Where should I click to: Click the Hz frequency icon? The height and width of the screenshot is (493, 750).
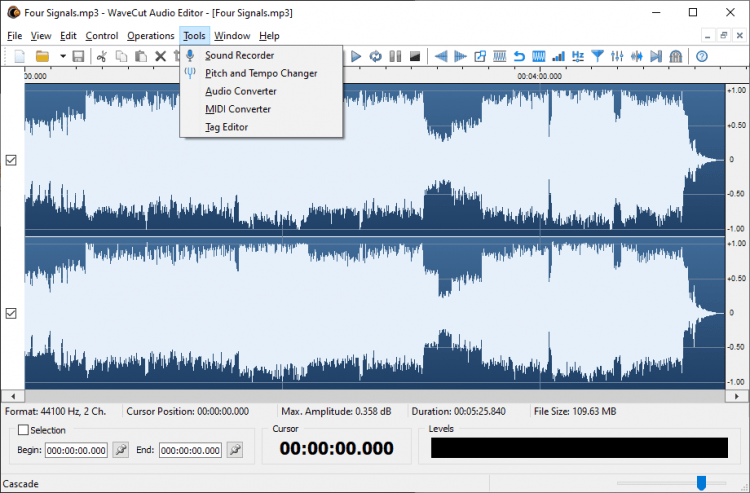(578, 56)
